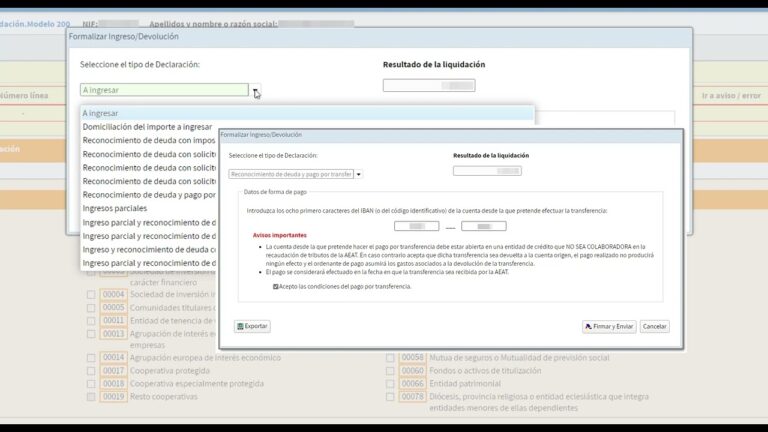Click the first IBAN characters input field
The height and width of the screenshot is (432, 768).
[416, 226]
